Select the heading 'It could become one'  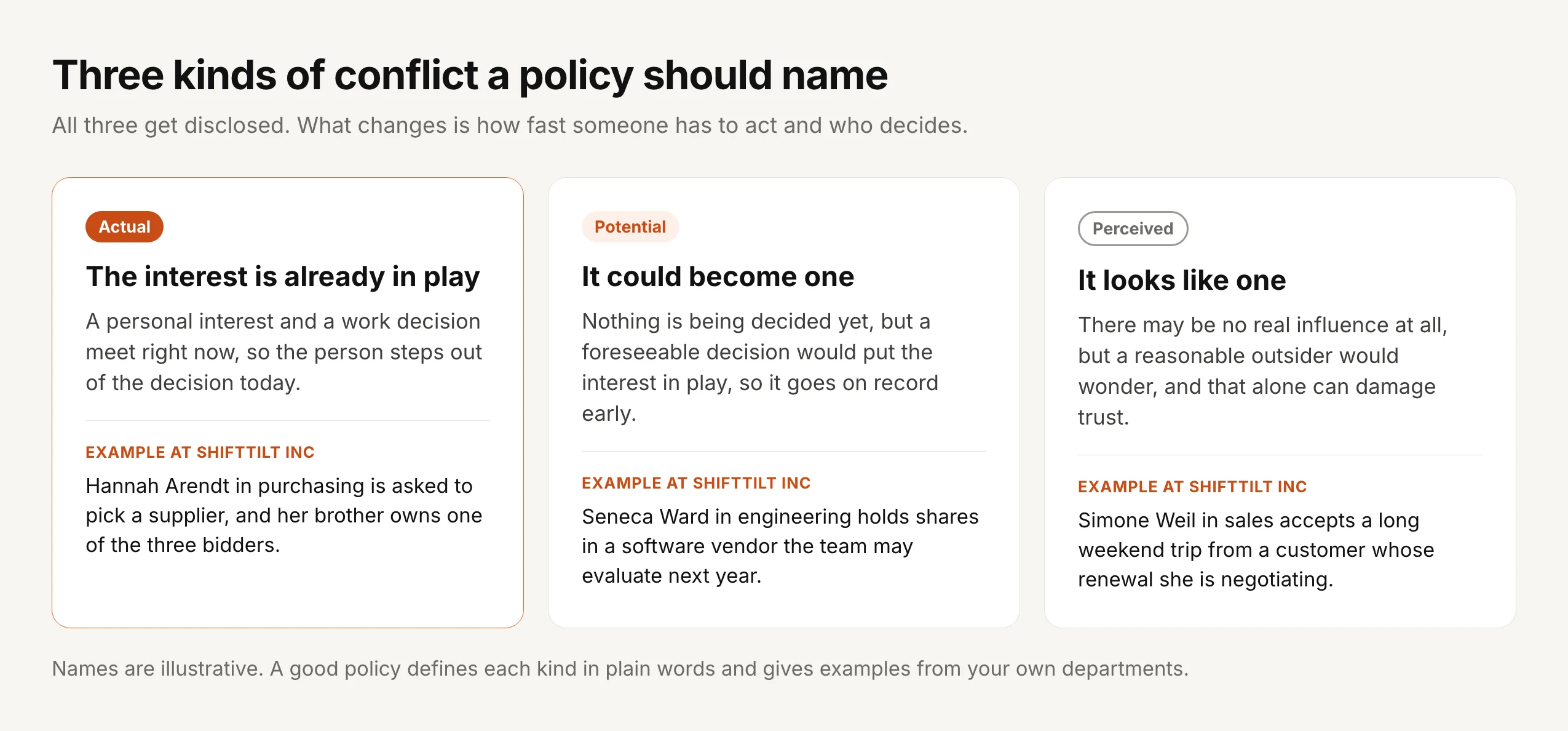pos(718,276)
